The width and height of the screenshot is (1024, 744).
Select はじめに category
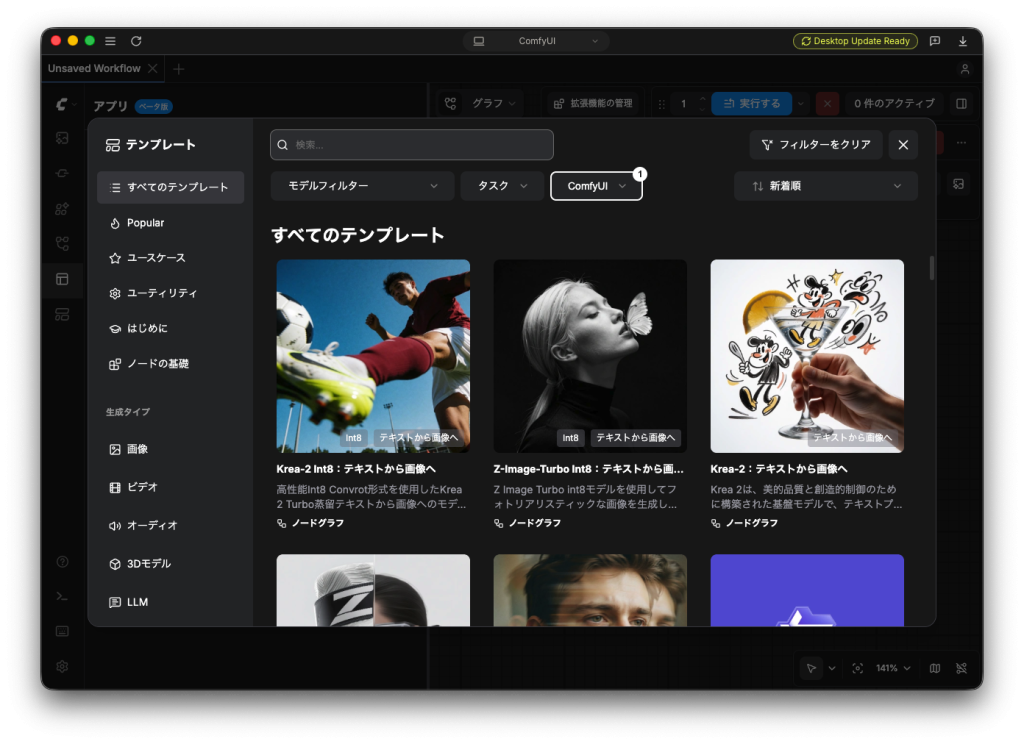point(170,328)
